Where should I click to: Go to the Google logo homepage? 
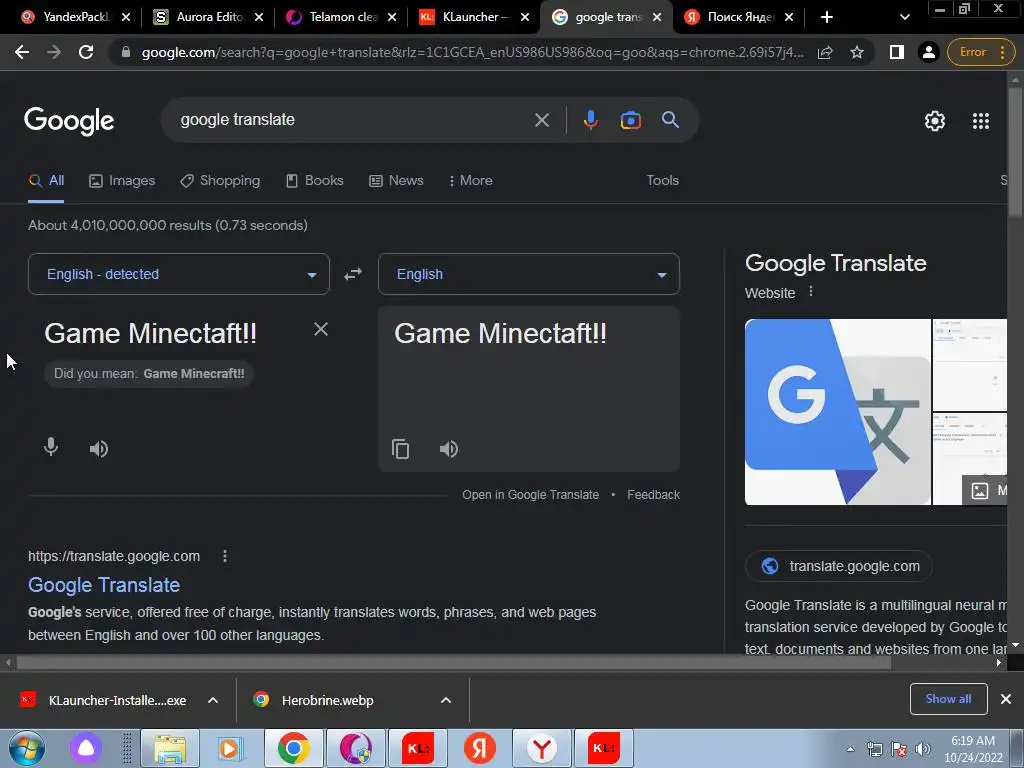pyautogui.click(x=69, y=120)
